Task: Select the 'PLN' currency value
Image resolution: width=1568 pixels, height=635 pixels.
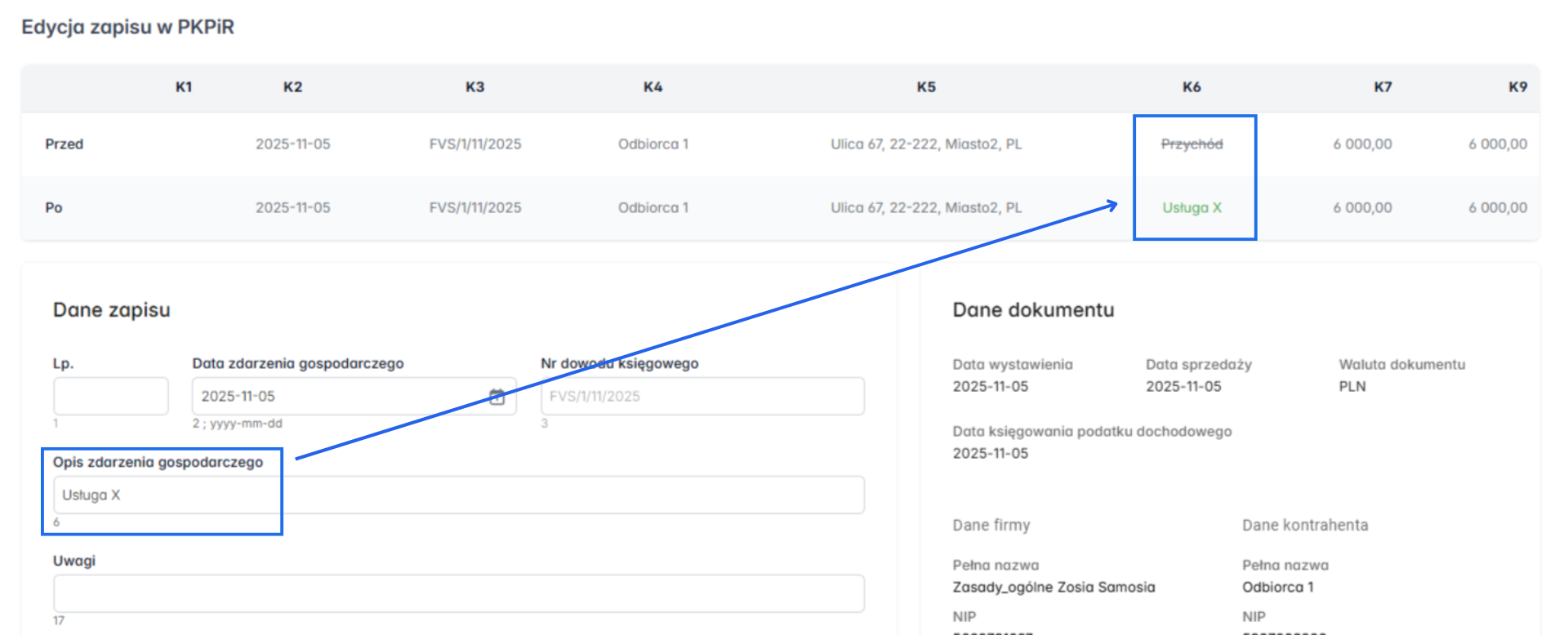Action: [1352, 386]
